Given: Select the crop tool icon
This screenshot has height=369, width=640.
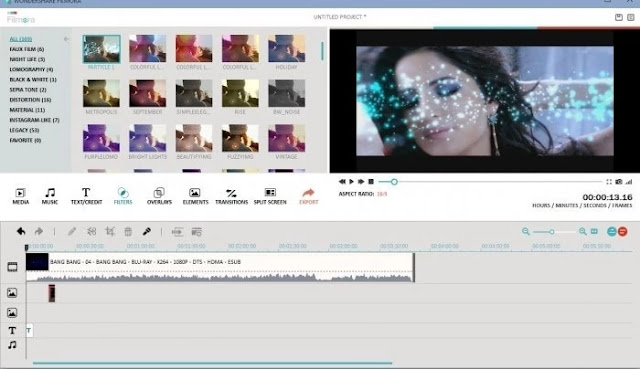Looking at the screenshot, I should pos(110,231).
